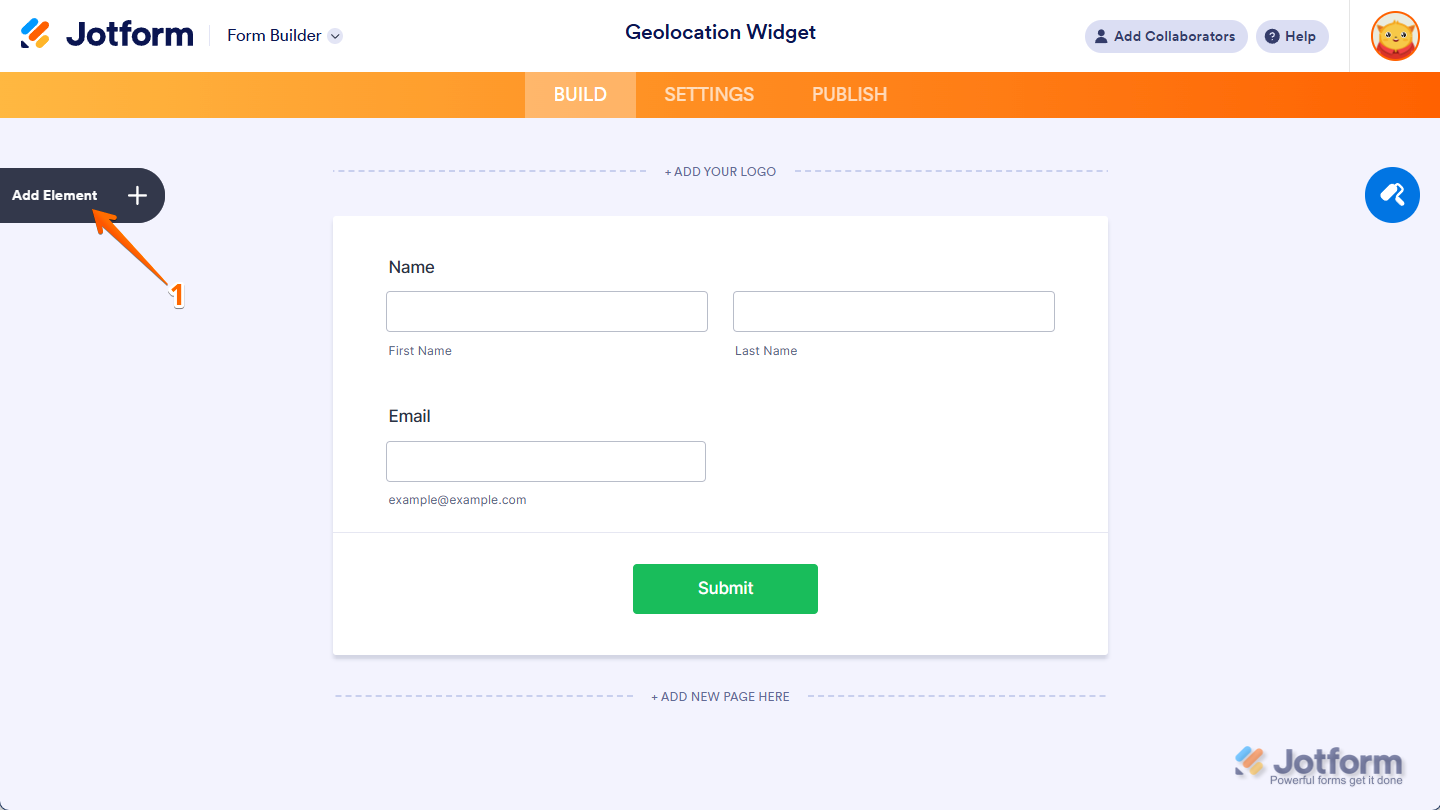1440x810 pixels.
Task: Open the Jotform AI assistant bubble
Action: (1392, 195)
